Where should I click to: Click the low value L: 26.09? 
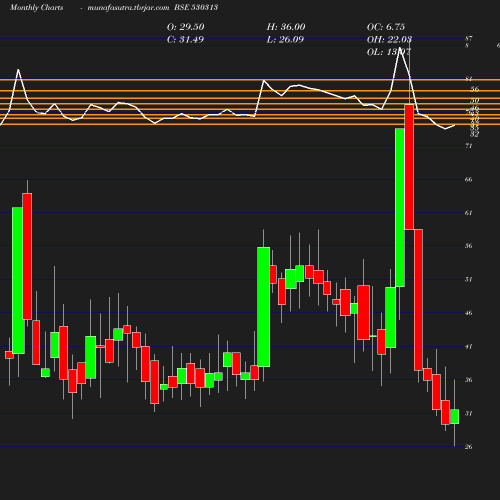285,40
